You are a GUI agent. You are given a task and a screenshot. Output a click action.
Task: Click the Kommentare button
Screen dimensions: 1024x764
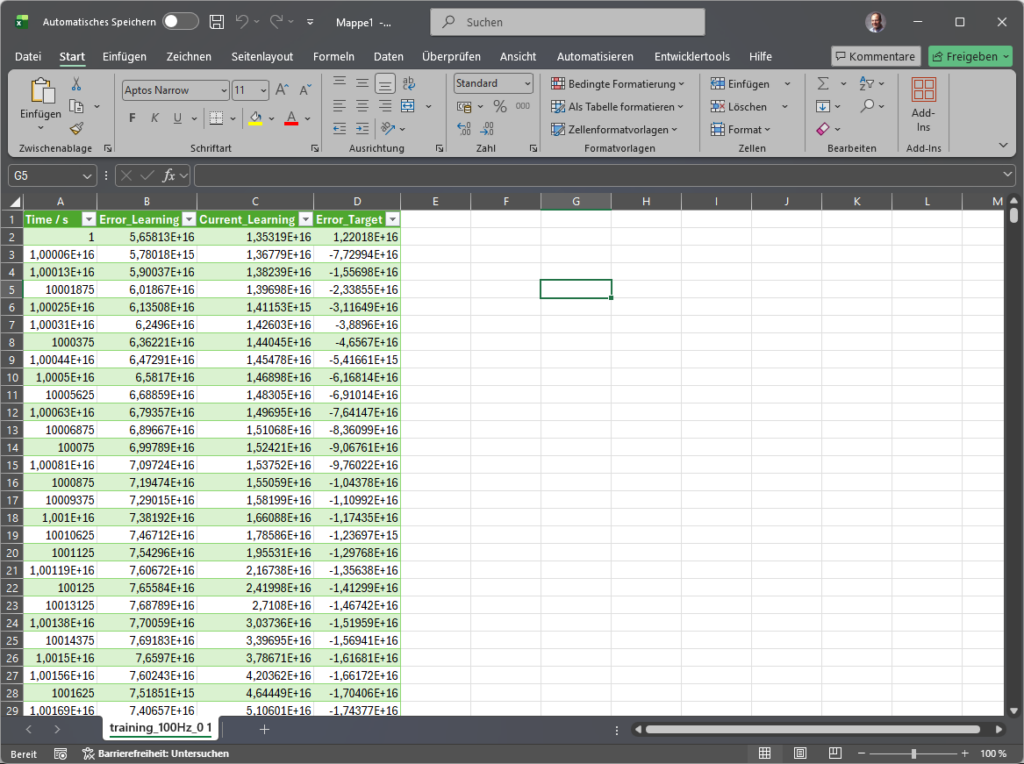click(875, 57)
